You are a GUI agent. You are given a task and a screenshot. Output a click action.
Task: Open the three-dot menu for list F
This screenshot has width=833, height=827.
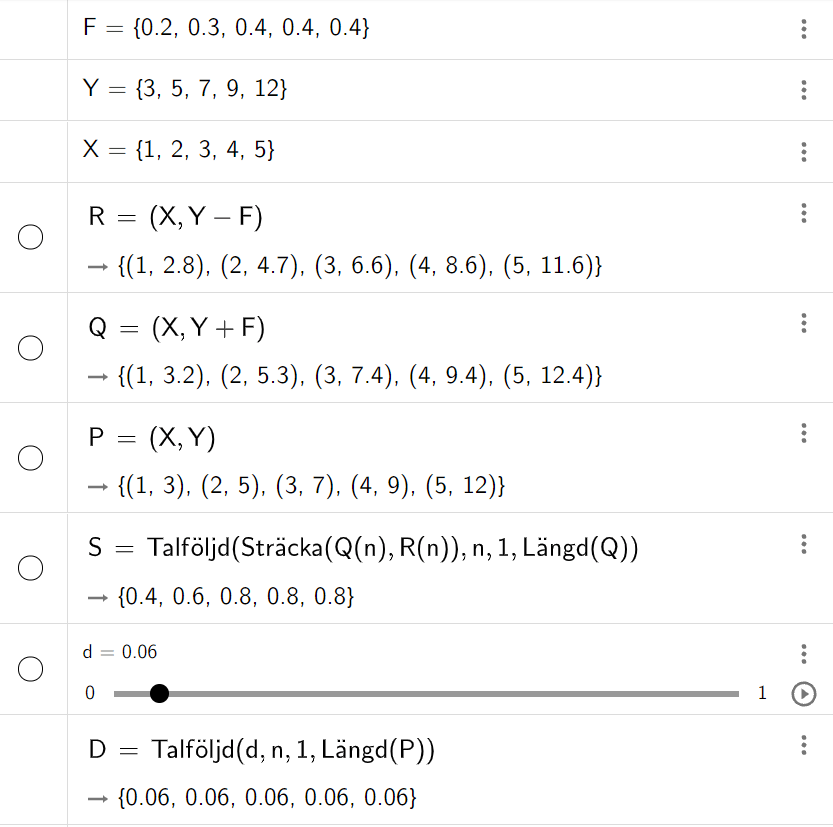pos(804,29)
